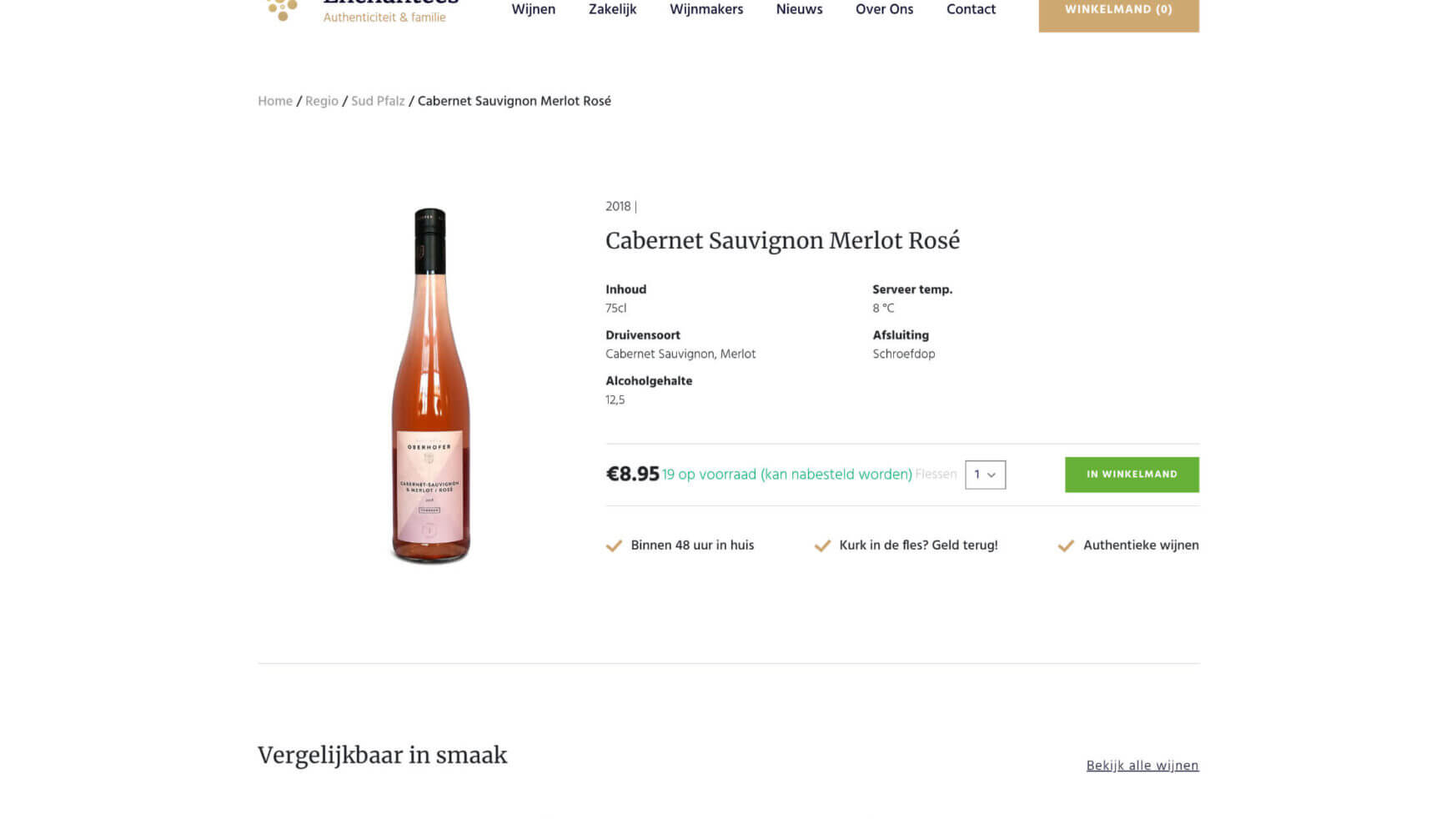Select quantity value in the Flessen box
This screenshot has width=1456, height=819.
(x=977, y=475)
